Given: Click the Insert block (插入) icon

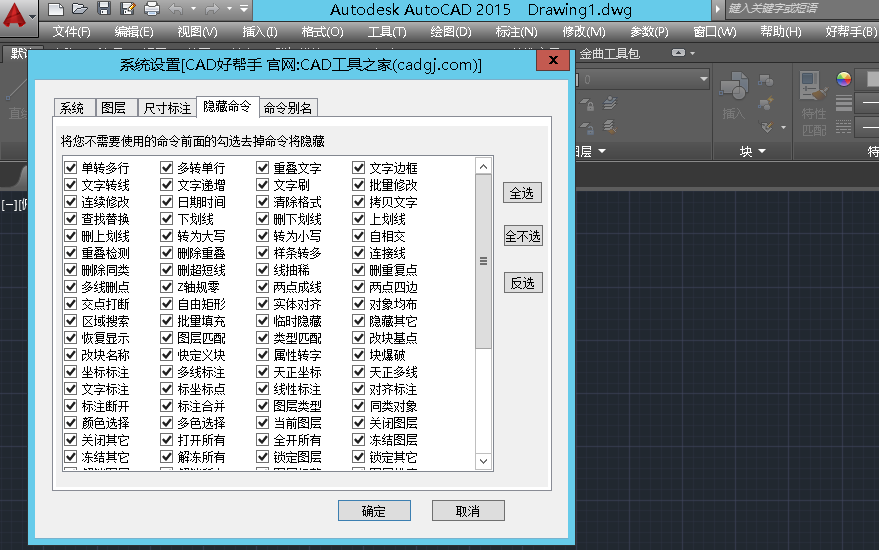Looking at the screenshot, I should [x=734, y=96].
